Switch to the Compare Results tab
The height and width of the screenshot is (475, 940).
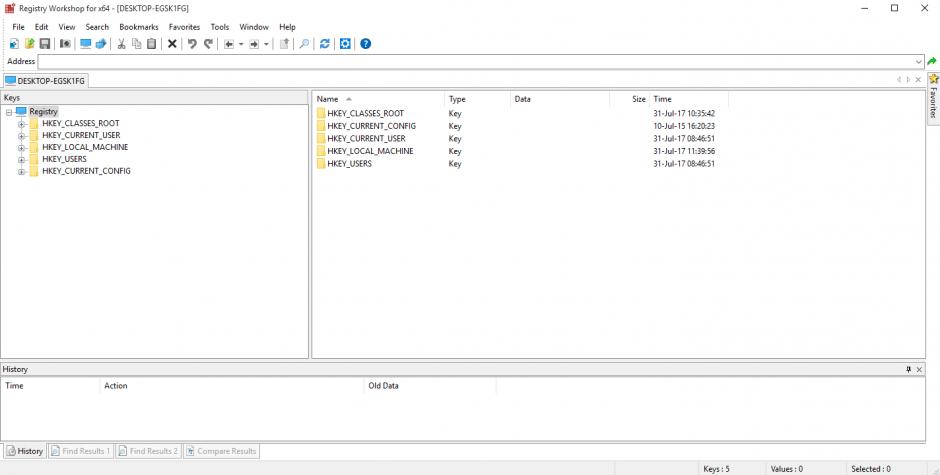pyautogui.click(x=221, y=451)
